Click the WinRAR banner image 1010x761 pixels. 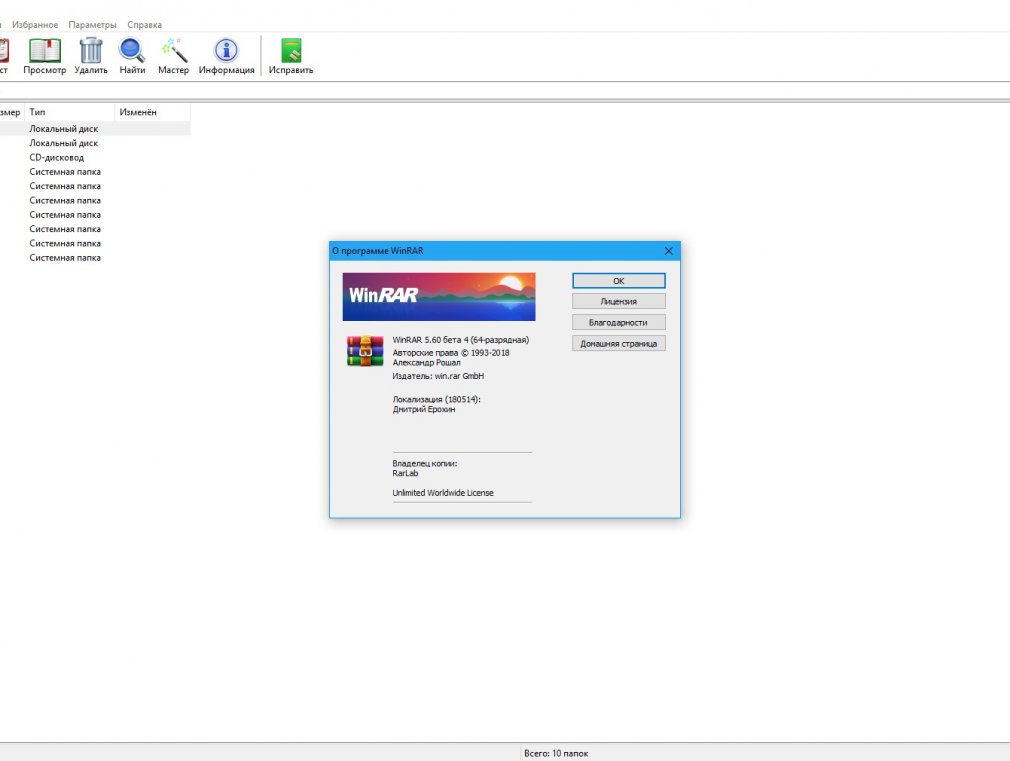[439, 296]
